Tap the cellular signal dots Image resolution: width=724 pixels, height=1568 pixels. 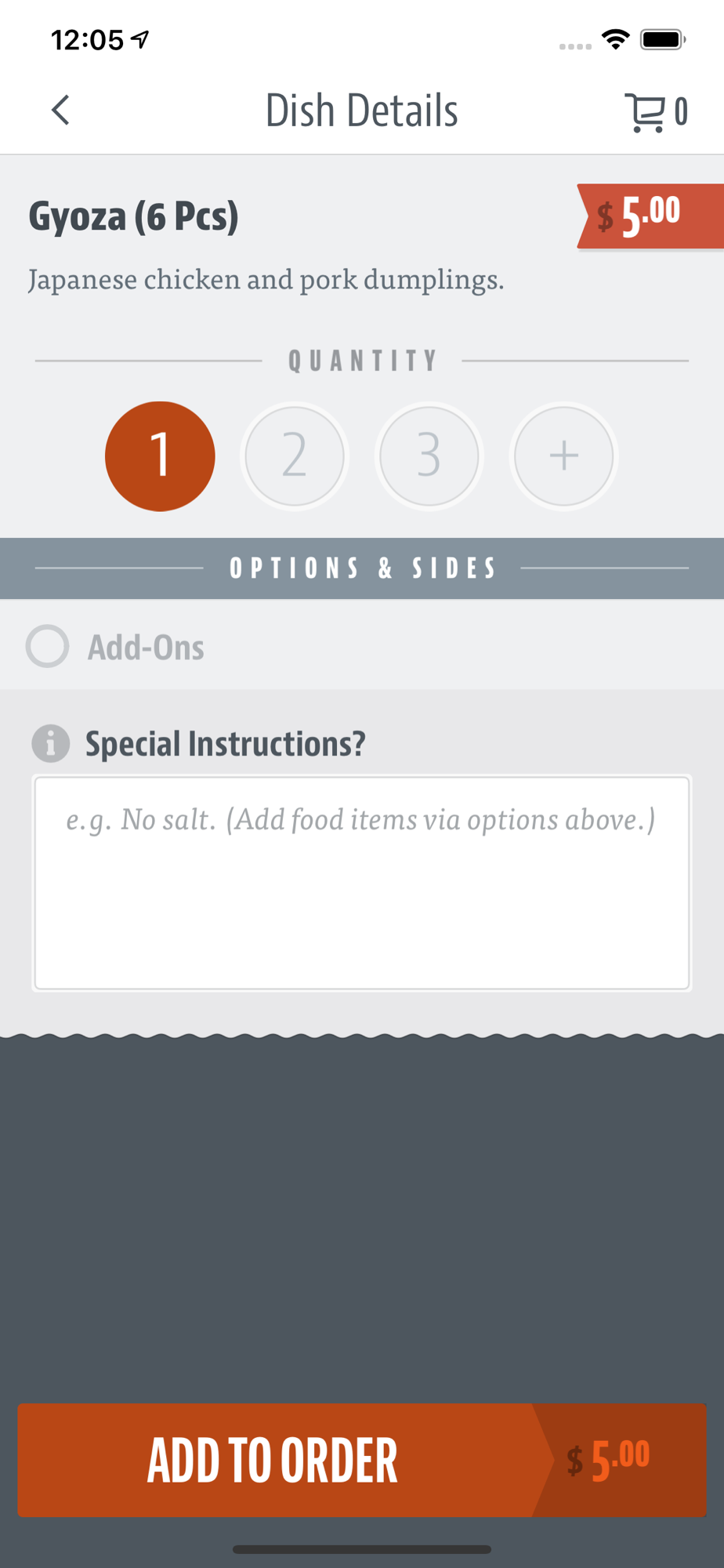coord(575,46)
